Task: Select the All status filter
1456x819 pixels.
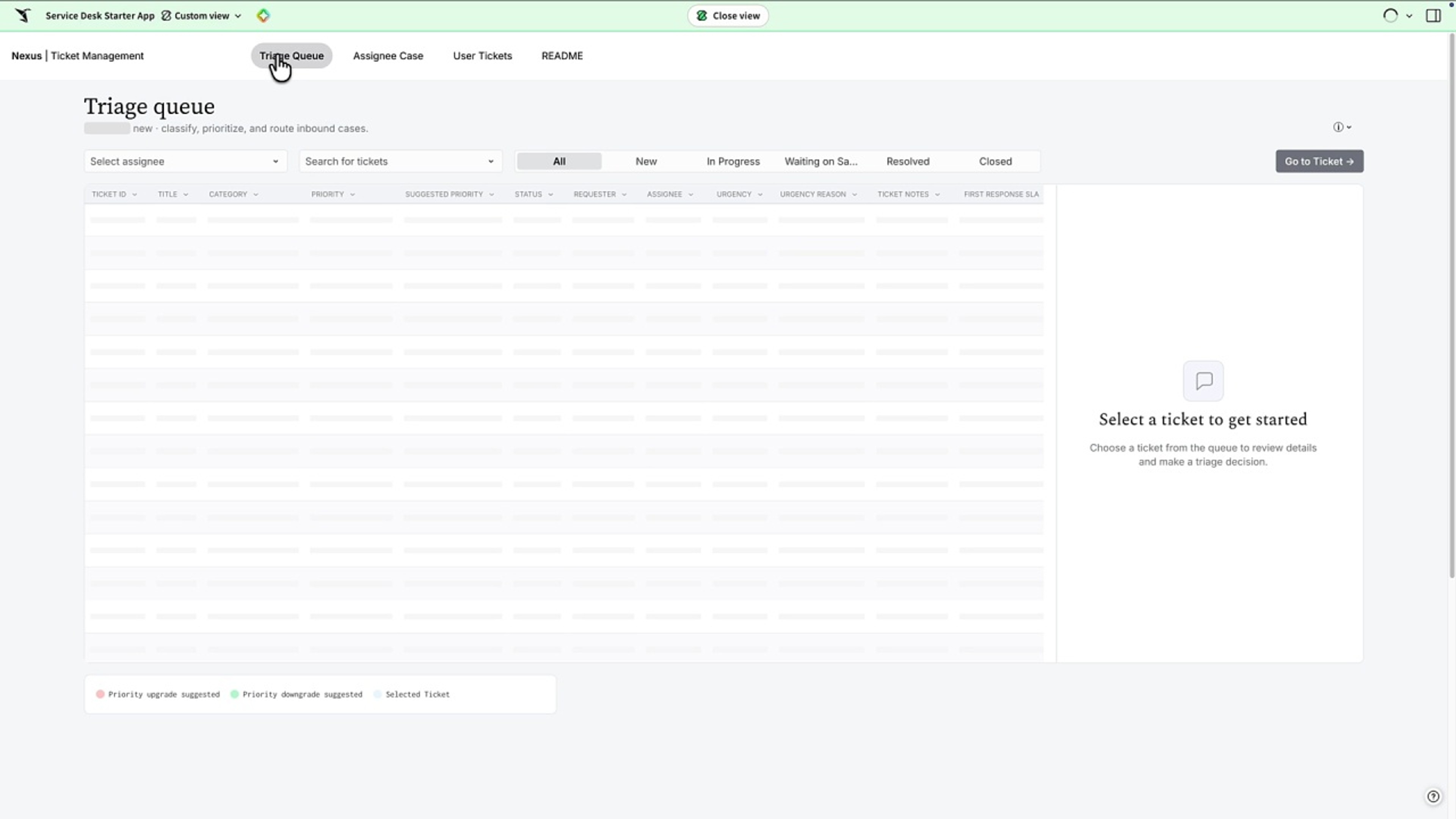Action: pos(559,161)
